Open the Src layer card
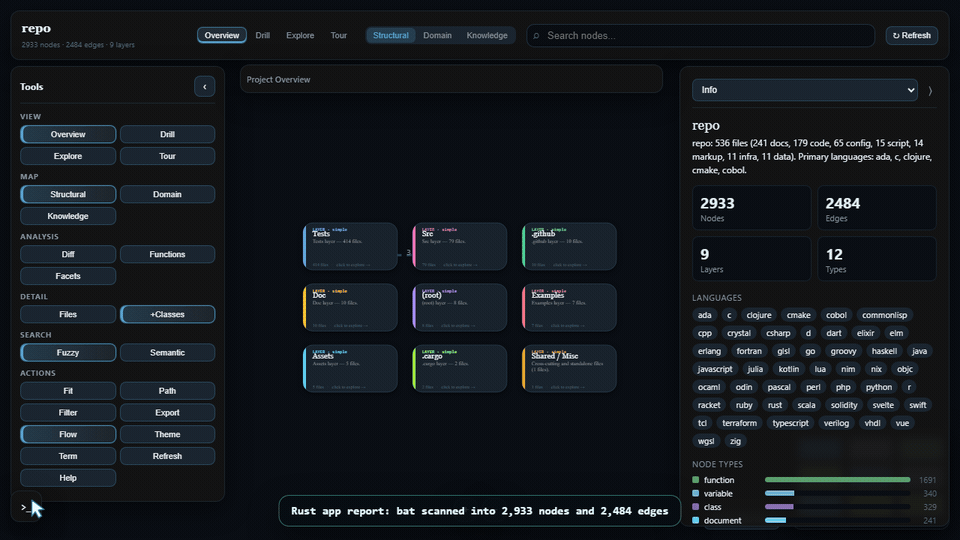 460,246
